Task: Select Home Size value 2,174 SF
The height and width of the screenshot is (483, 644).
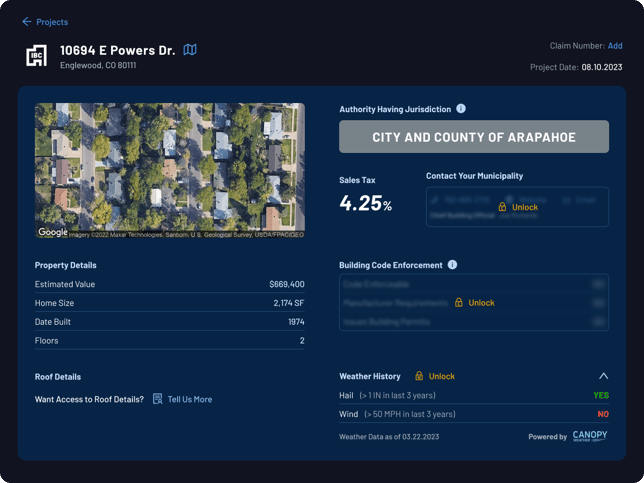Action: [x=289, y=303]
